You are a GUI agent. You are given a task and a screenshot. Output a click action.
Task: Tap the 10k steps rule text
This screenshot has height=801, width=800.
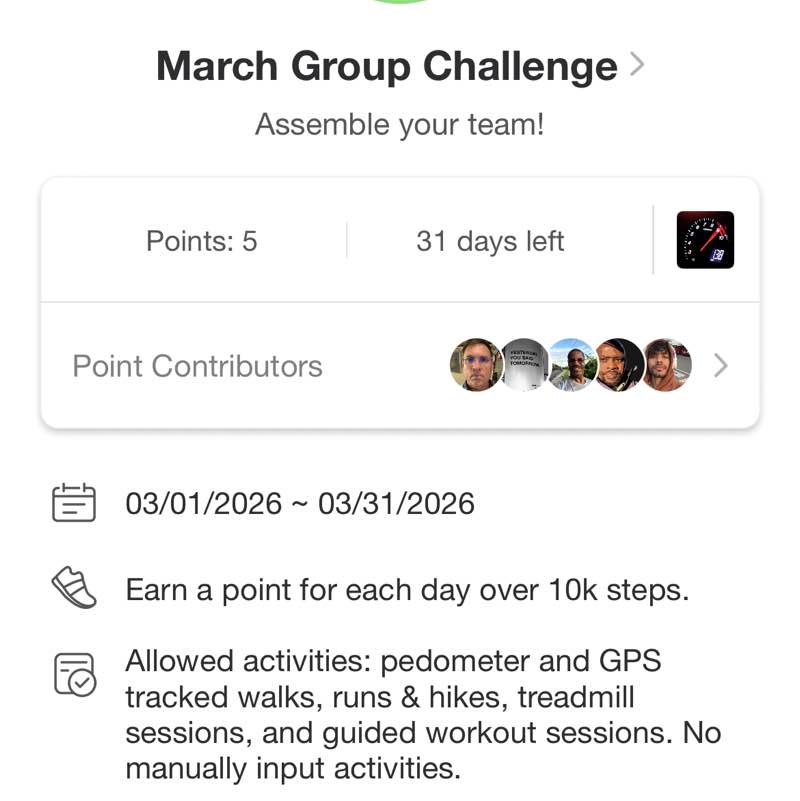(x=407, y=589)
